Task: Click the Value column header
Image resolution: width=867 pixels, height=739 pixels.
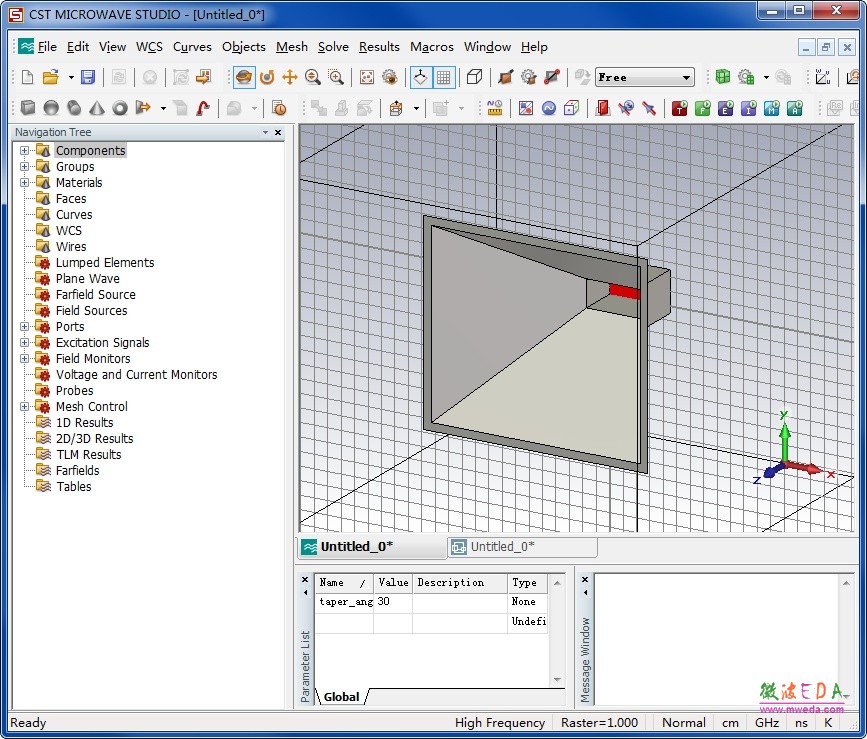Action: coord(393,583)
